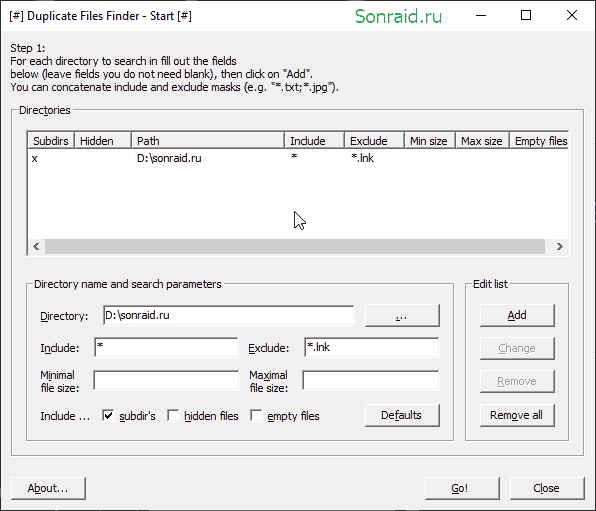Open the About... dialog
This screenshot has width=596, height=511.
[x=48, y=488]
